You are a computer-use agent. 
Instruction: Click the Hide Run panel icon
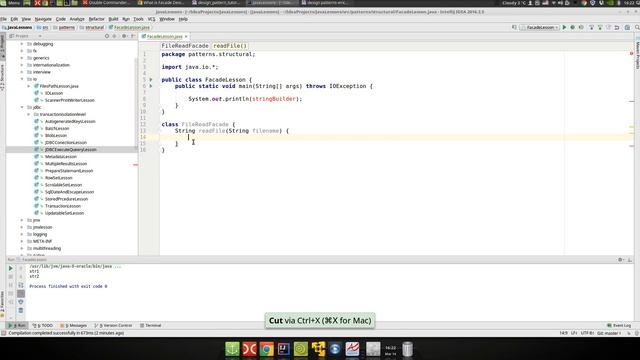(630, 260)
